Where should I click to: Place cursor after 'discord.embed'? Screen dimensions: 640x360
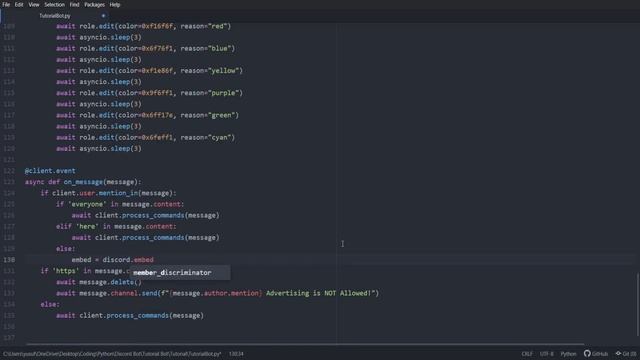point(154,260)
